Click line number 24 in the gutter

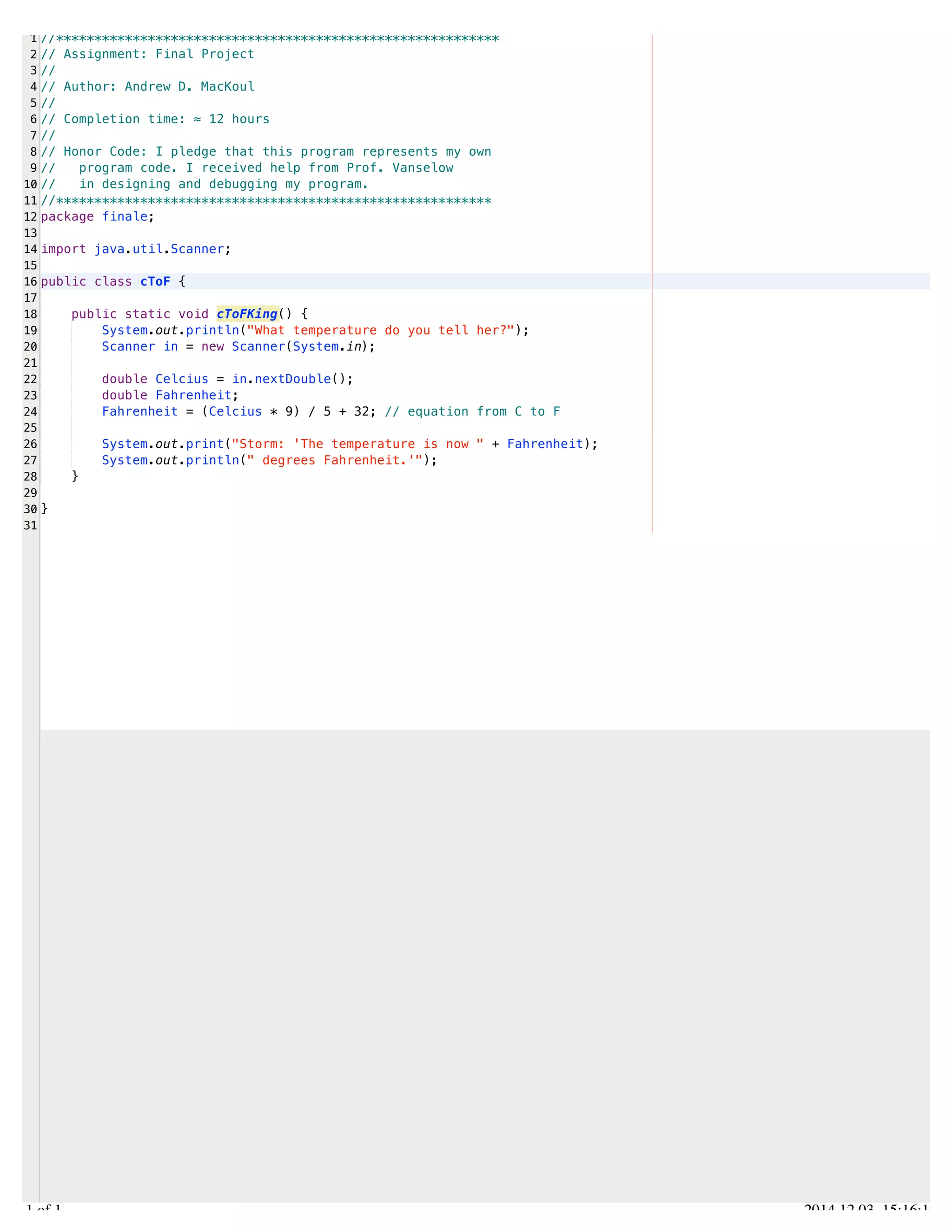(31, 412)
